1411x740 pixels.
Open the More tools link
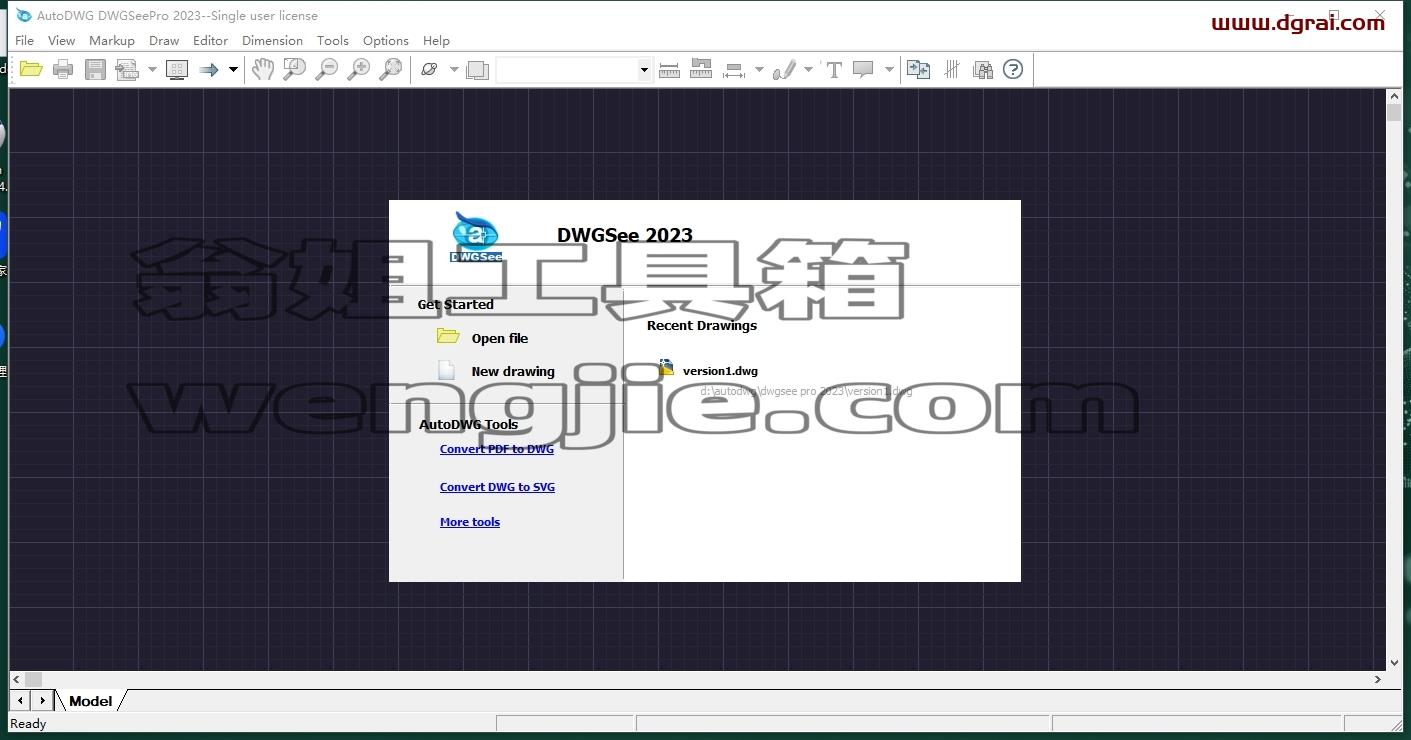470,522
